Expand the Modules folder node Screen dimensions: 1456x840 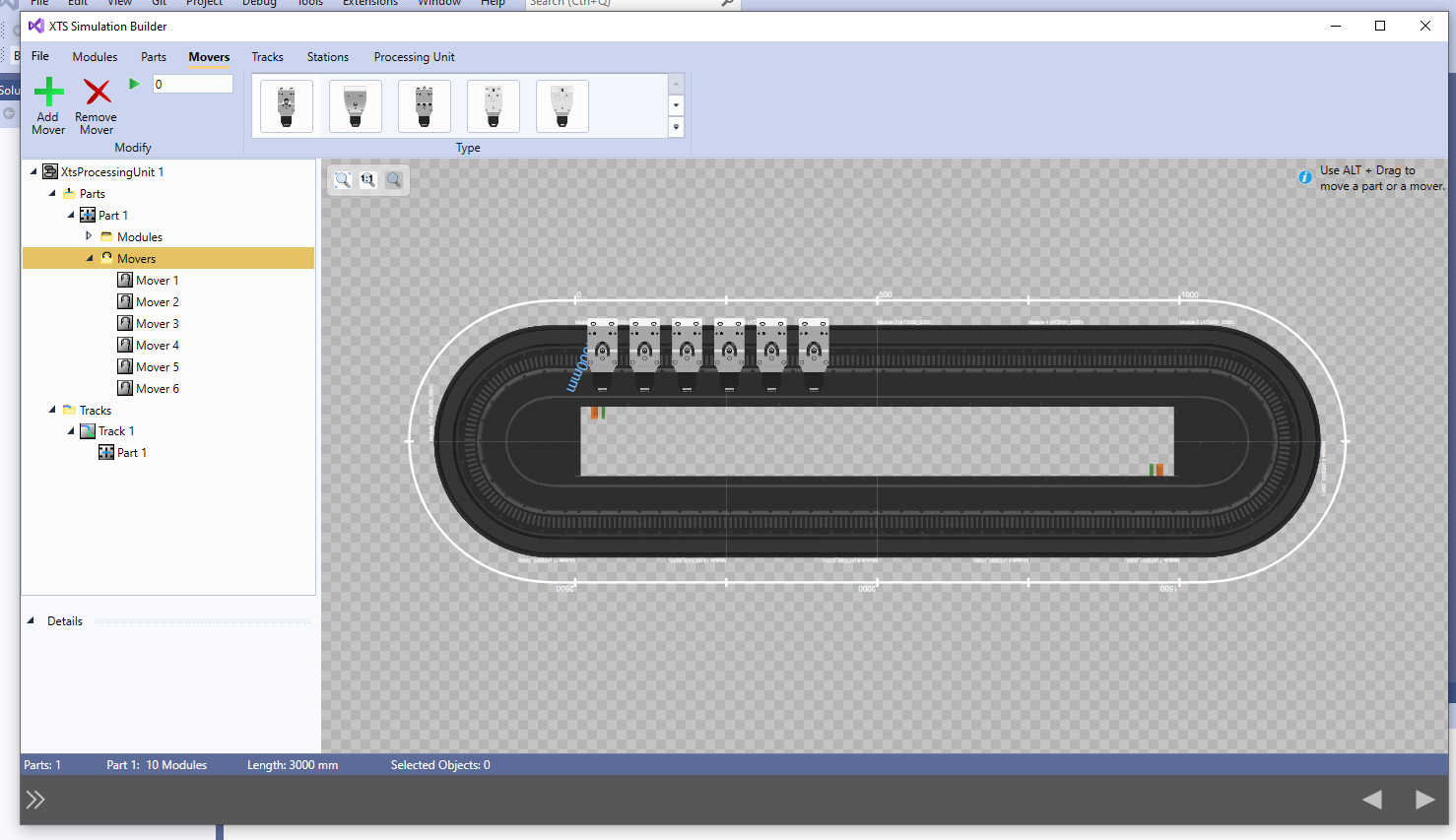89,236
